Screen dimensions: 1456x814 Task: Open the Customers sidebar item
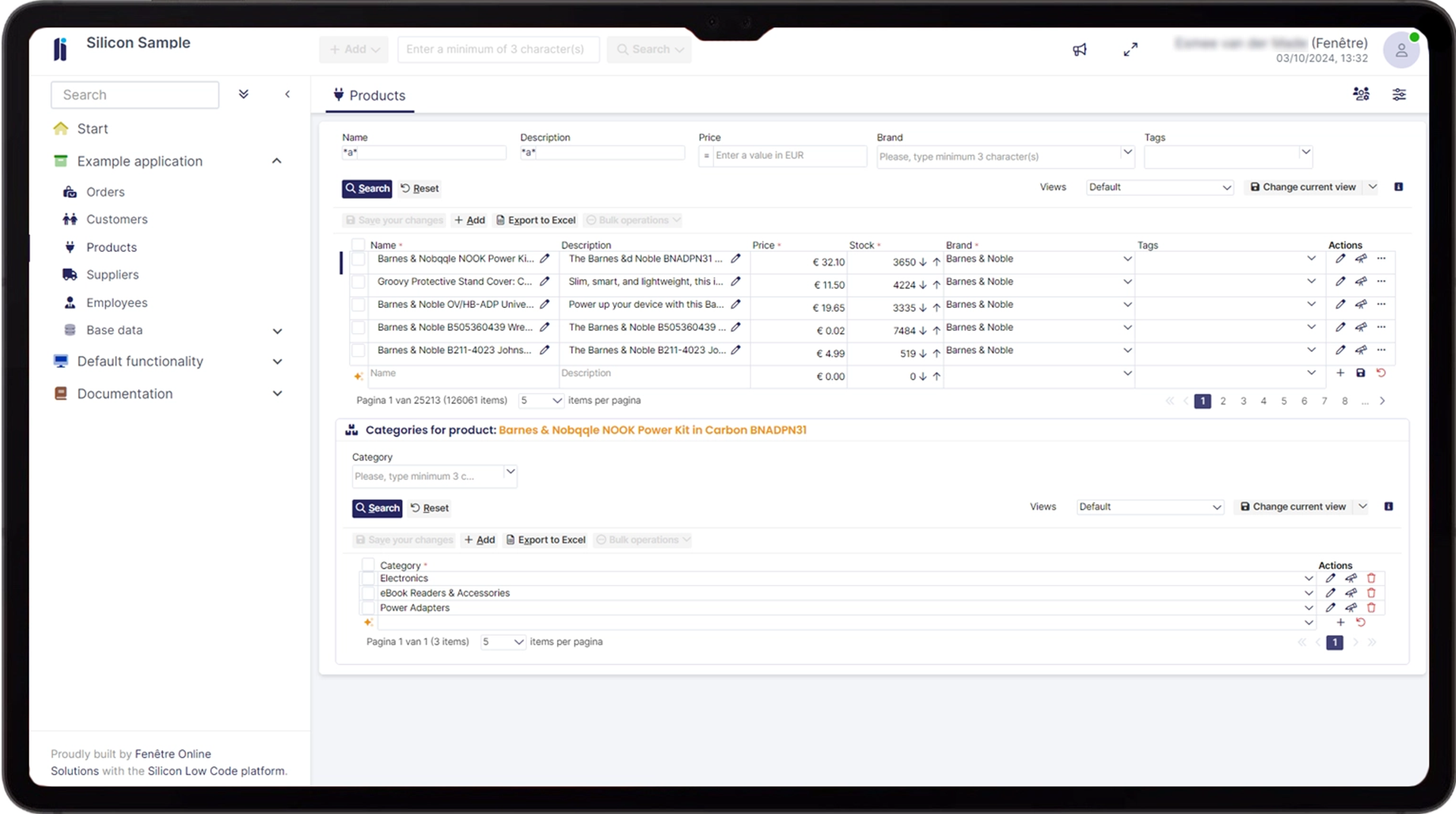[117, 219]
